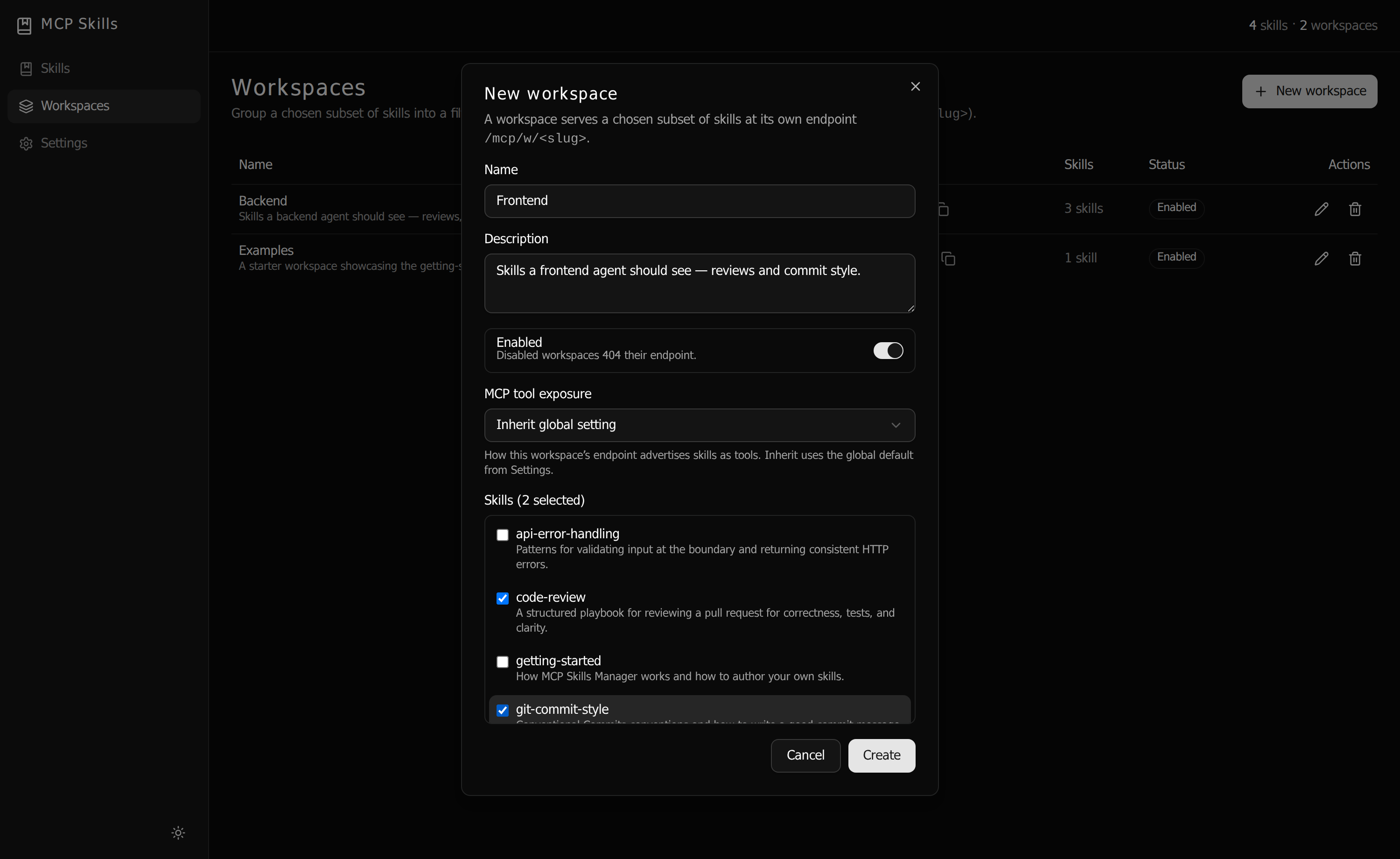The width and height of the screenshot is (1400, 859).
Task: Click the Description text area
Action: (x=700, y=283)
